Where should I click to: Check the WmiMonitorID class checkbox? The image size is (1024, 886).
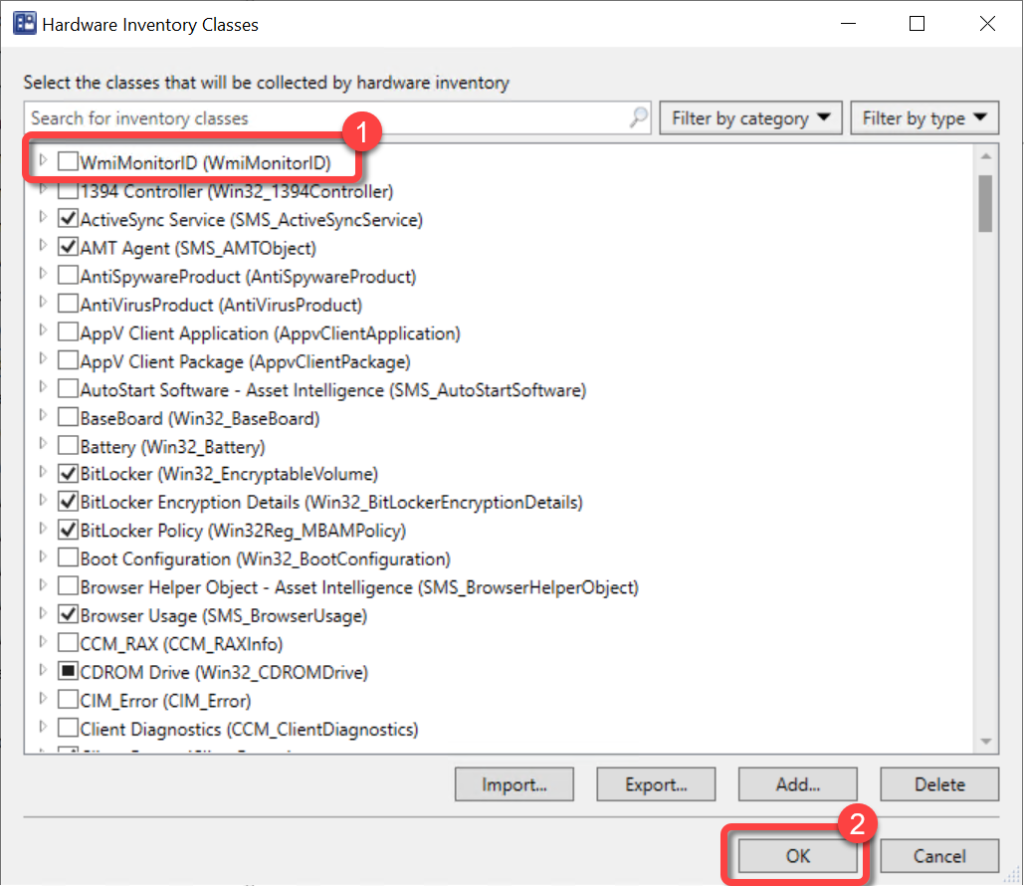(x=68, y=161)
